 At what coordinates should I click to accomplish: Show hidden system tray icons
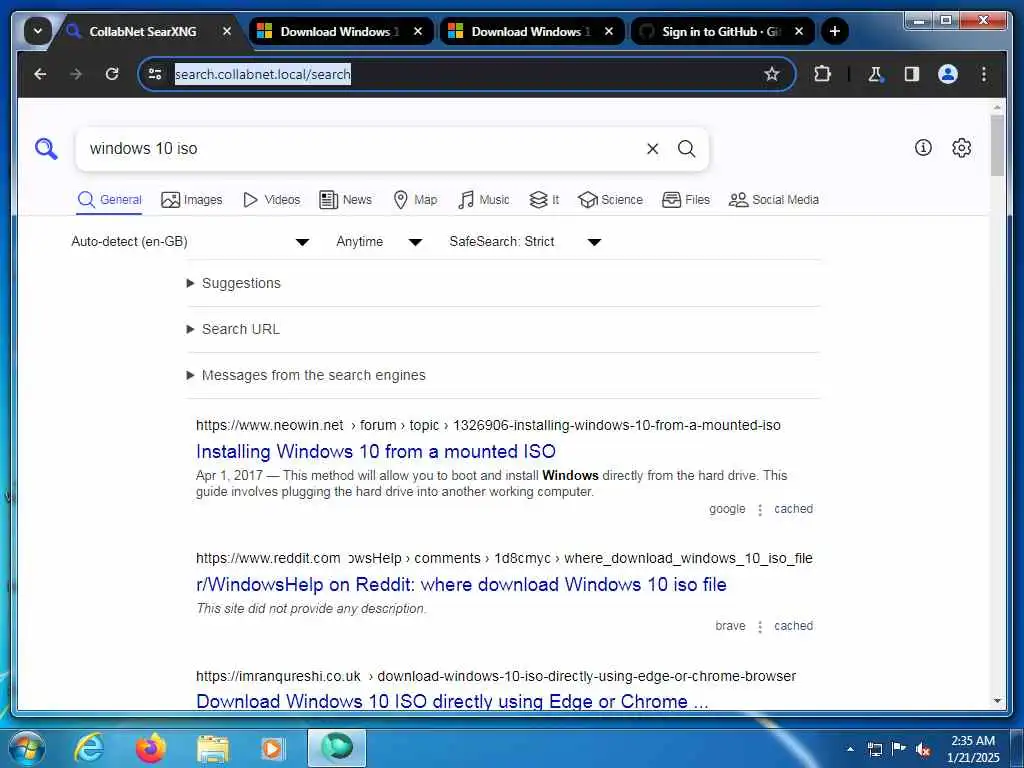tap(850, 749)
